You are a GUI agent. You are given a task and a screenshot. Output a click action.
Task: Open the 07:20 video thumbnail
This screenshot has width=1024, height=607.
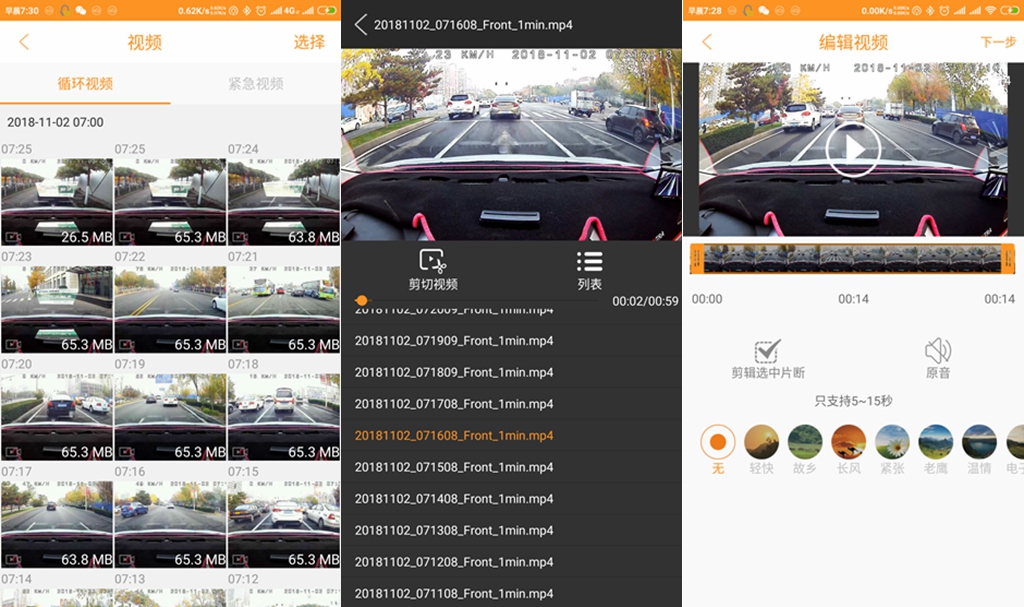57,417
